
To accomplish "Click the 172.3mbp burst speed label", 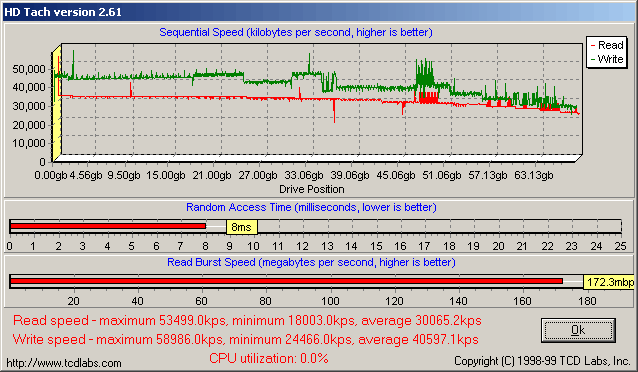I will [x=609, y=282].
